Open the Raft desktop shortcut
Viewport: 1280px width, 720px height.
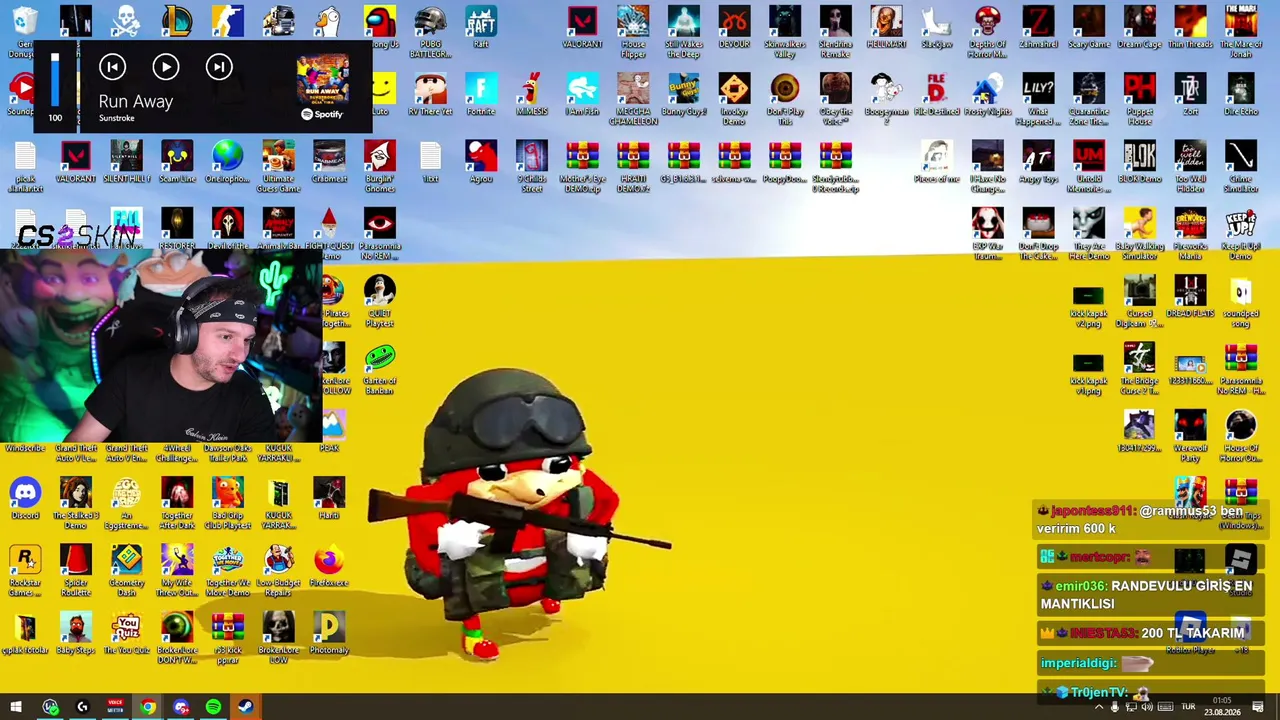point(481,27)
